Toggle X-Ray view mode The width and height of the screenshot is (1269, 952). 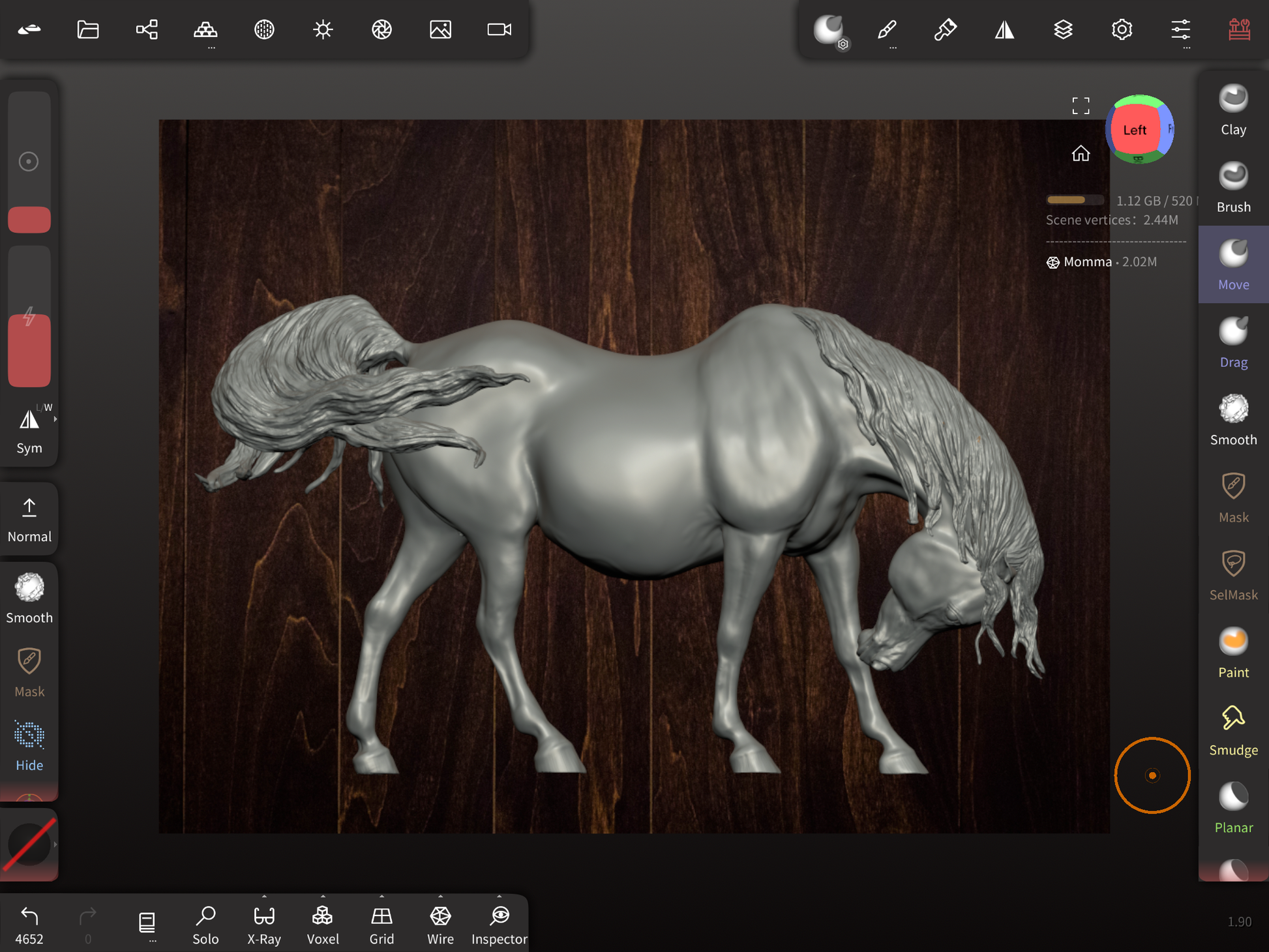[x=264, y=923]
